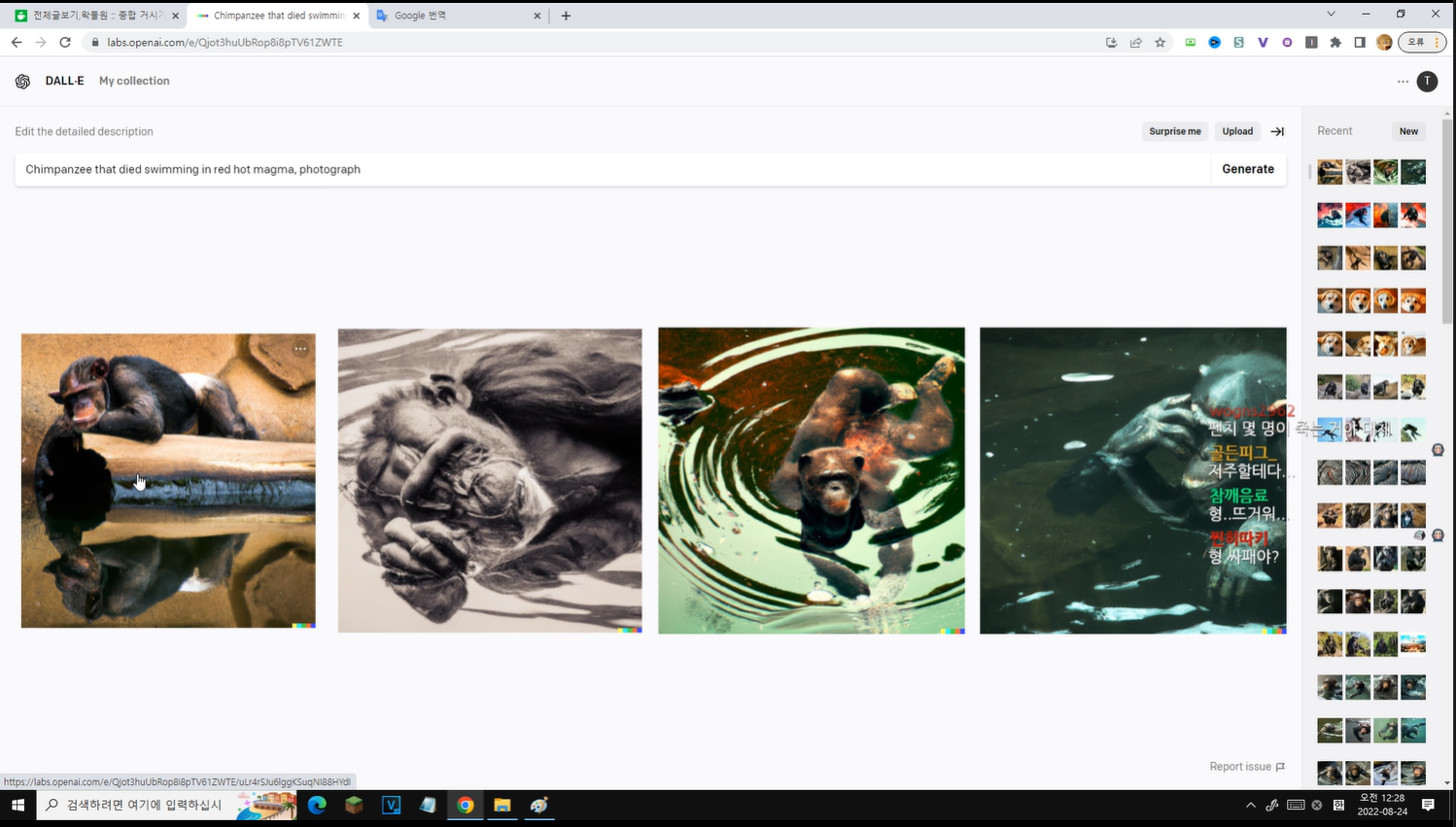Viewport: 1456px width, 827px height.
Task: Open the blue V app on taskbar
Action: pos(391,806)
